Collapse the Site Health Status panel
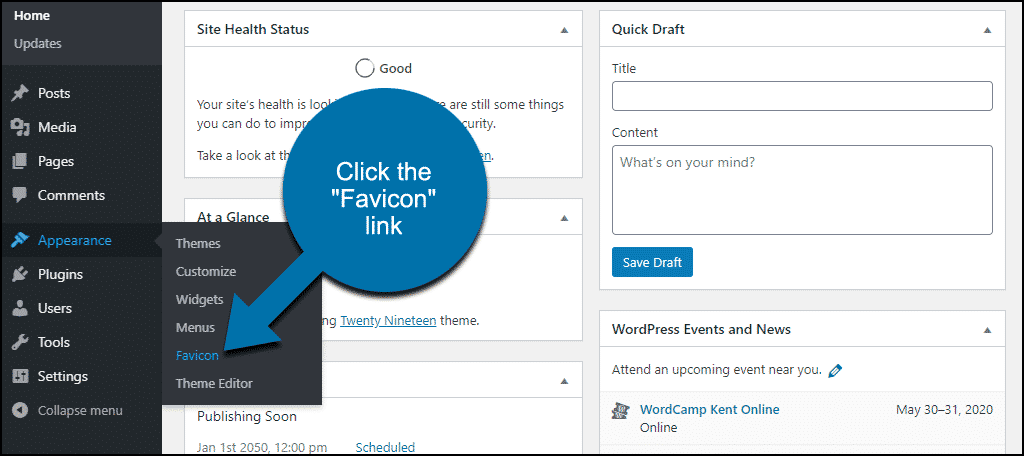This screenshot has width=1024, height=456. point(564,30)
